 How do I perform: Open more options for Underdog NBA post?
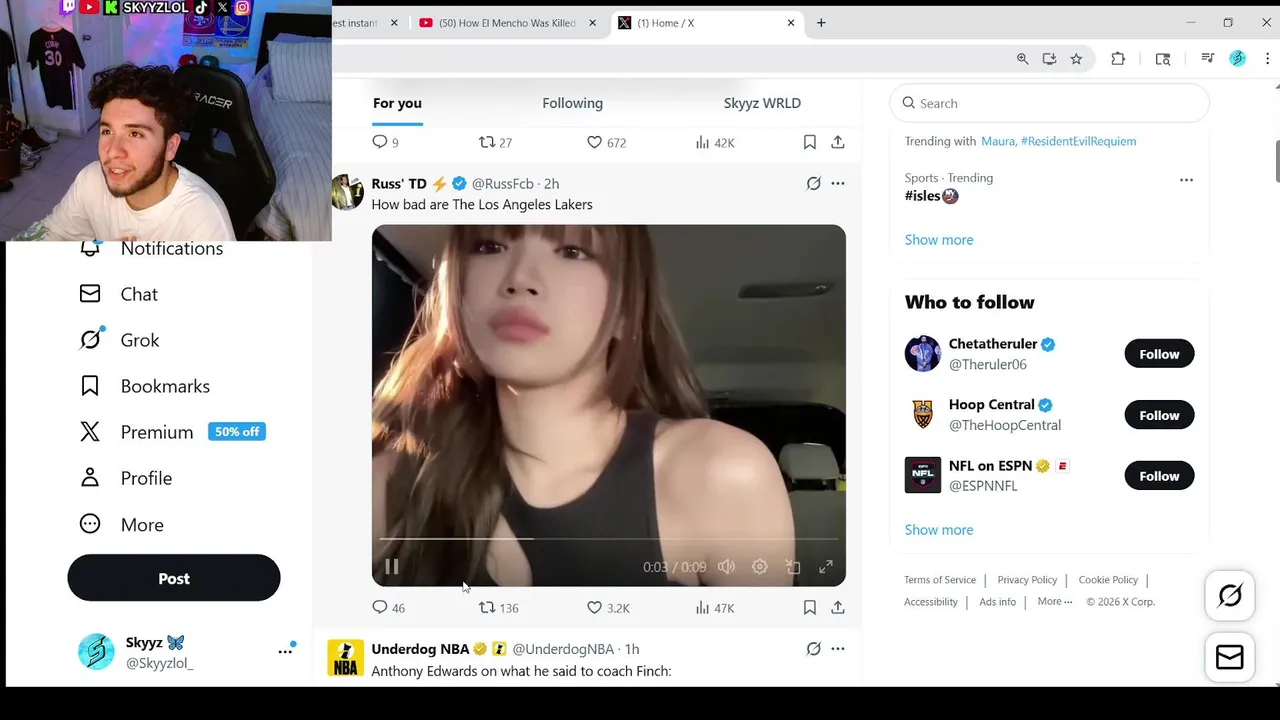coord(838,649)
